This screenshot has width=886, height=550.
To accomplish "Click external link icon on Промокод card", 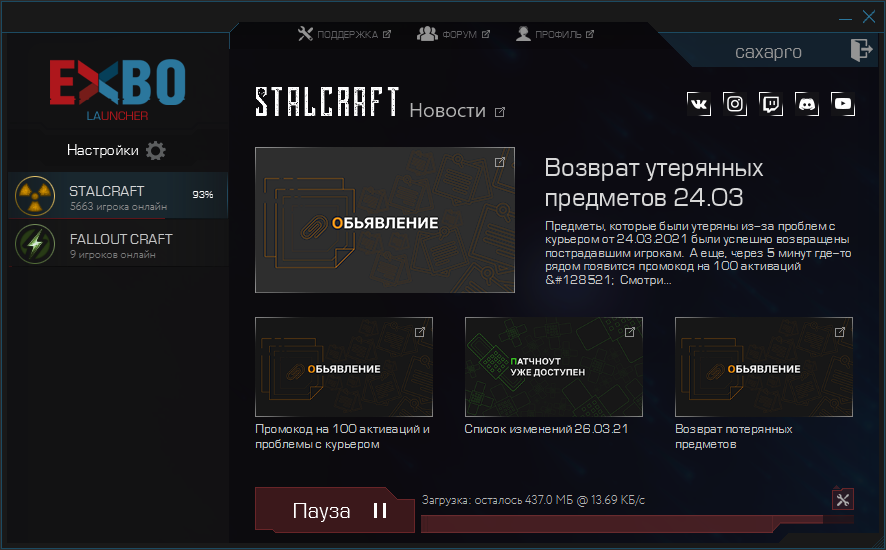I will coord(420,332).
